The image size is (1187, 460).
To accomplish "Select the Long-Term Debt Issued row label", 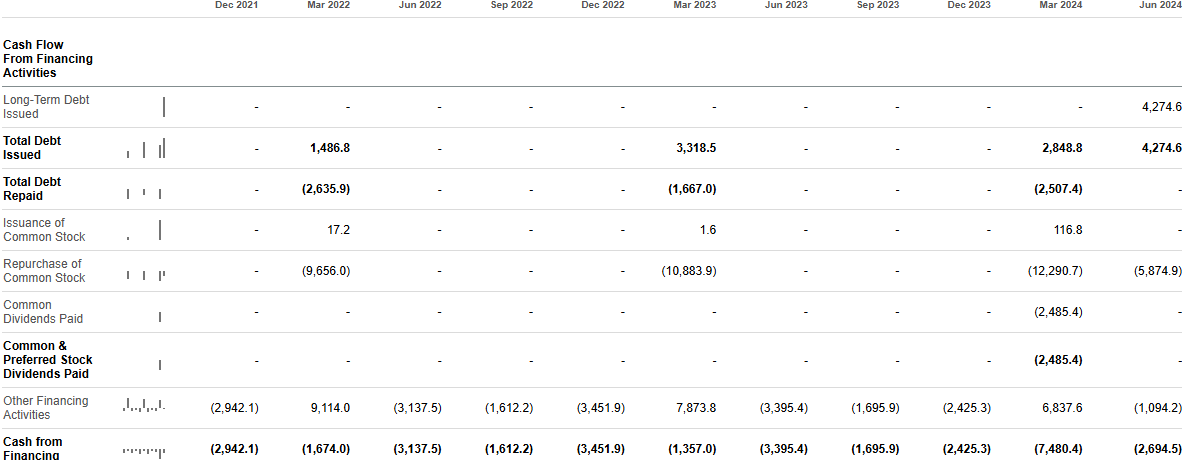I will coord(46,107).
